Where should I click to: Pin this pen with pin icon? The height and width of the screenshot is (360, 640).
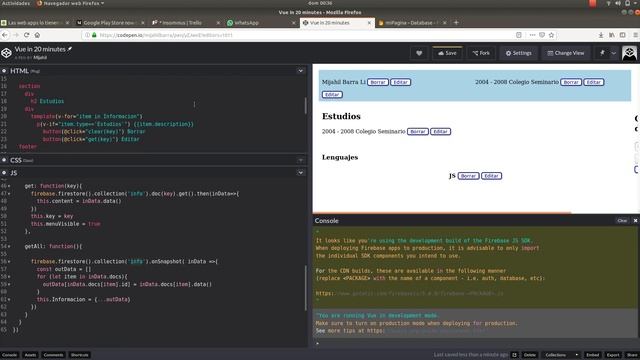click(x=602, y=53)
